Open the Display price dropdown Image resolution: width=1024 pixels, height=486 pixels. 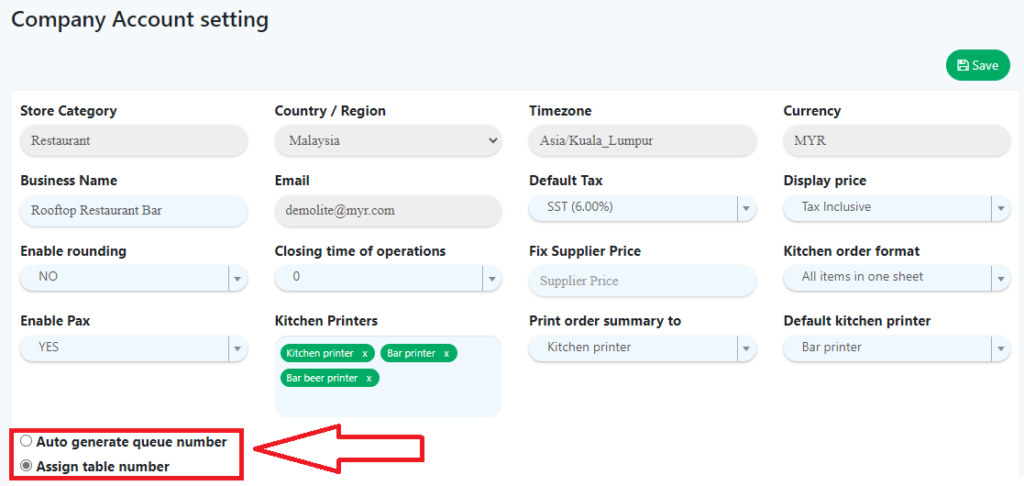999,207
